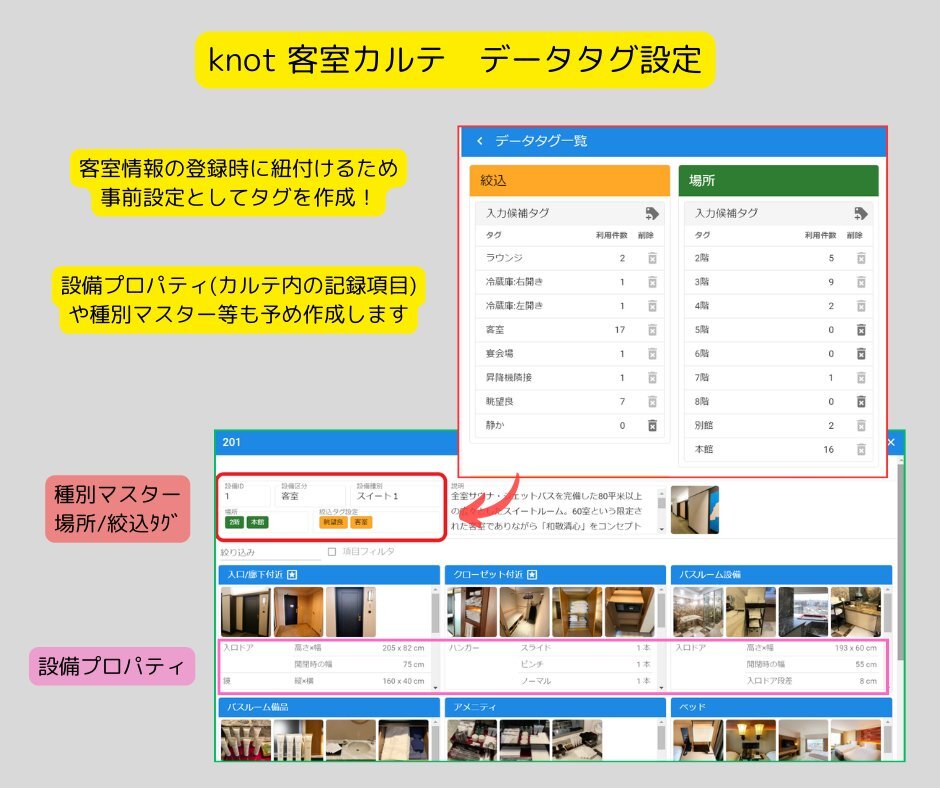This screenshot has height=788, width=940.
Task: Go back from the データタグ一覧 header
Action: 480,141
